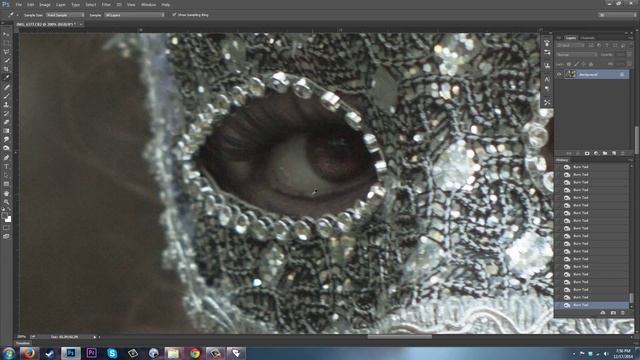Viewport: 640px width, 360px height.
Task: Select the Lasso tool
Action: (x=6, y=52)
